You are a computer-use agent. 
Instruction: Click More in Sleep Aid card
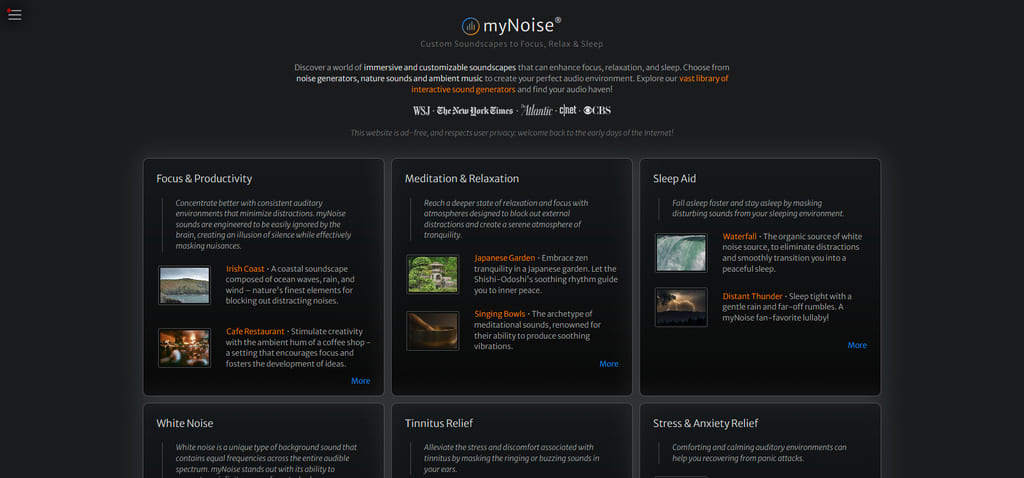point(857,345)
